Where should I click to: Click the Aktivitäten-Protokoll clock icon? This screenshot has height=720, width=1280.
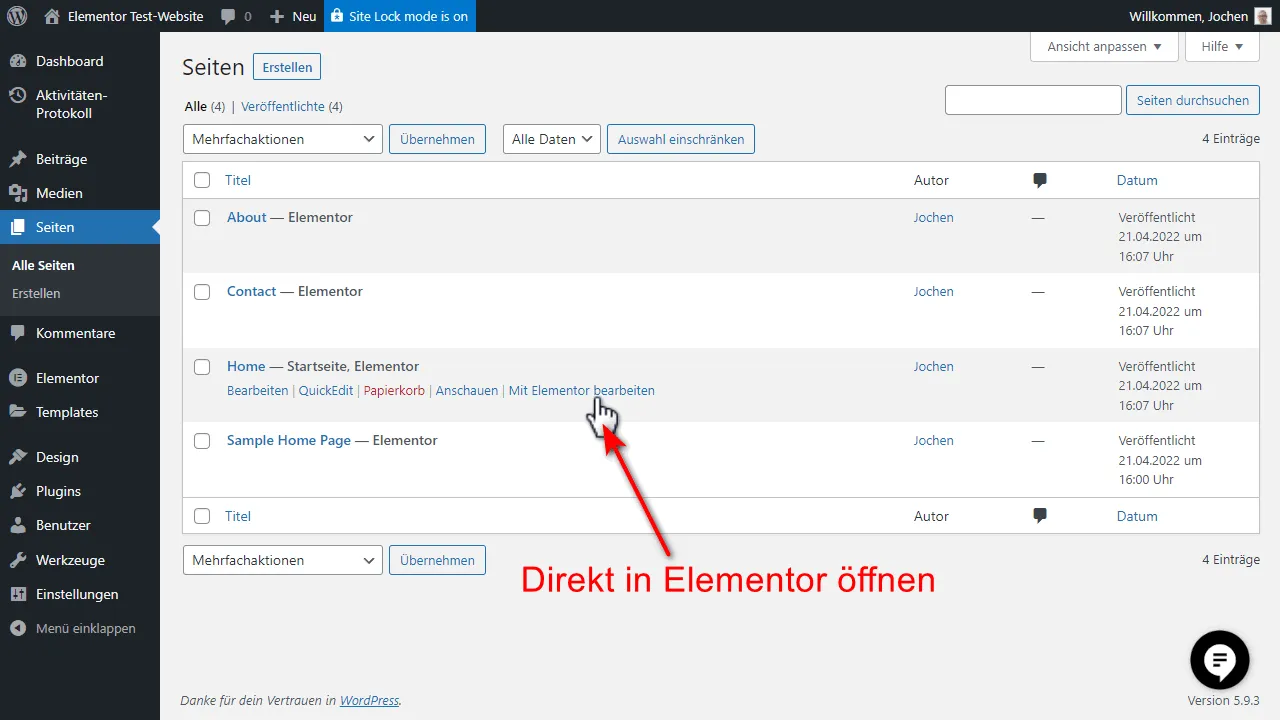click(18, 96)
